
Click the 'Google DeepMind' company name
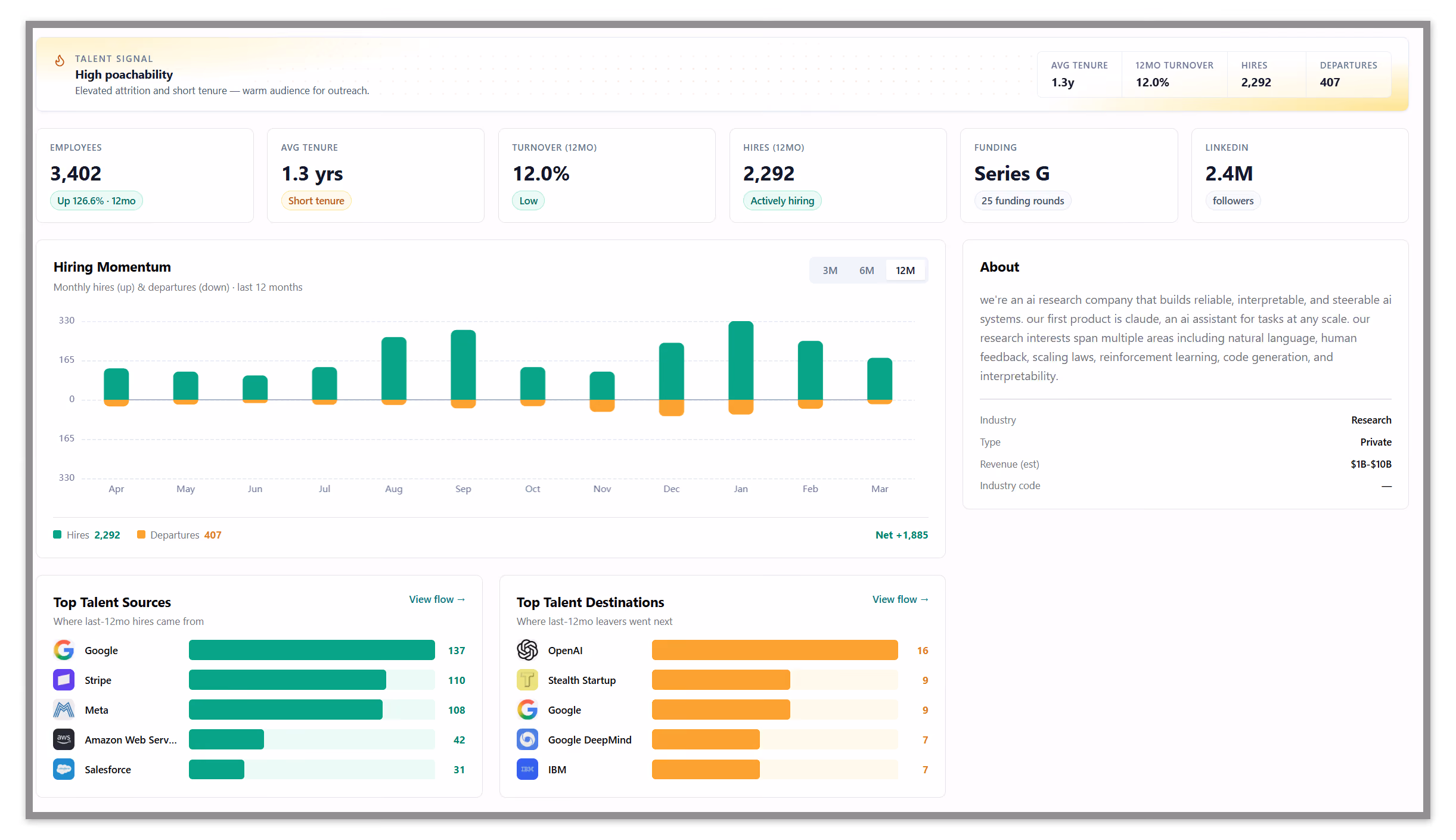(x=590, y=740)
